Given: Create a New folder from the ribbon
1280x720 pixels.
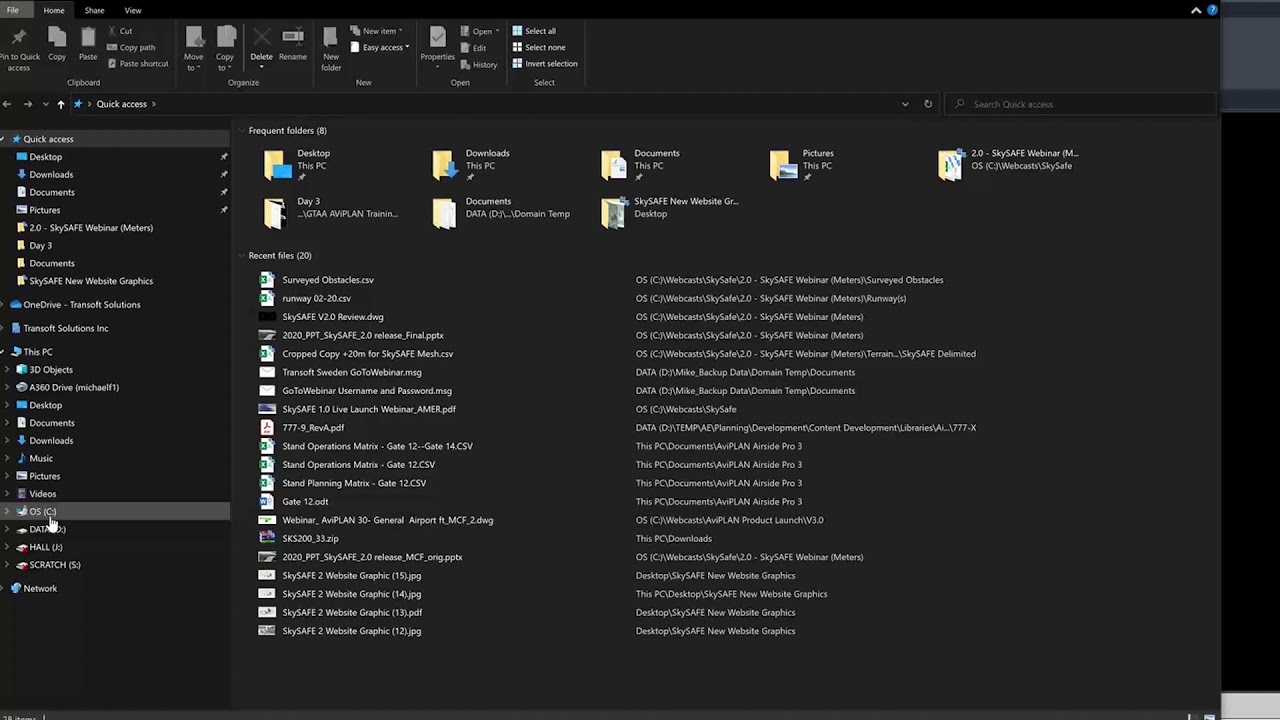Looking at the screenshot, I should 331,49.
